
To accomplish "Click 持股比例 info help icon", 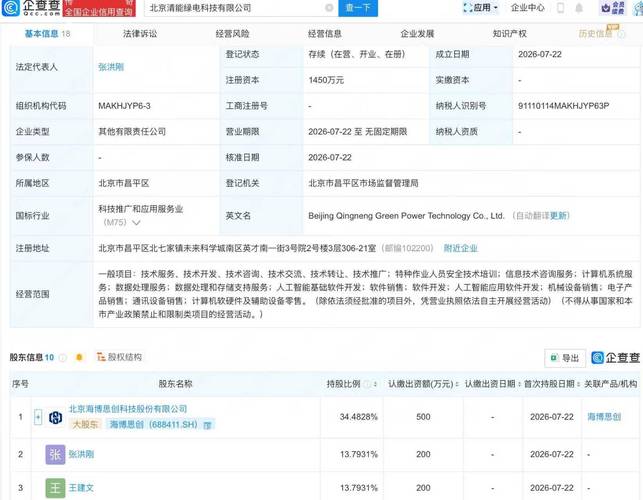I will tap(367, 384).
